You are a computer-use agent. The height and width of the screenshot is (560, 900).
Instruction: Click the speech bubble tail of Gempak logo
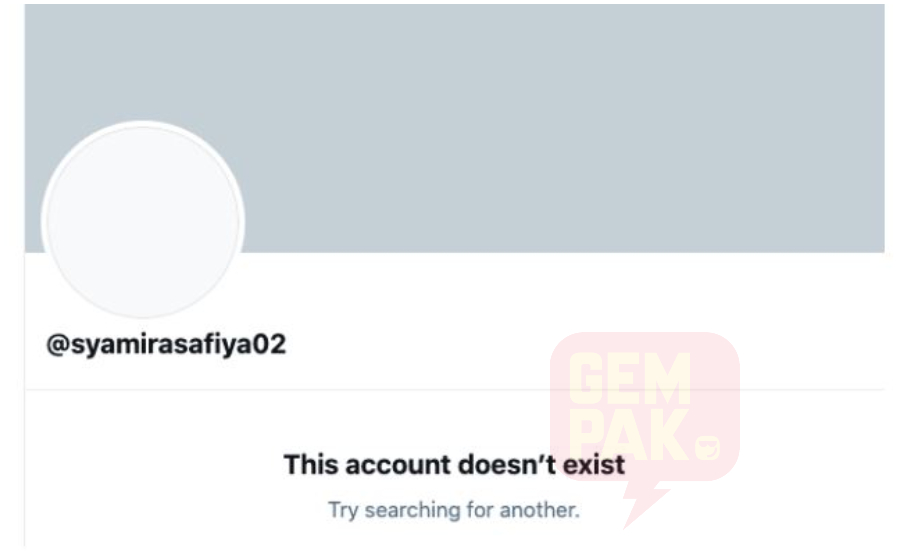644,505
